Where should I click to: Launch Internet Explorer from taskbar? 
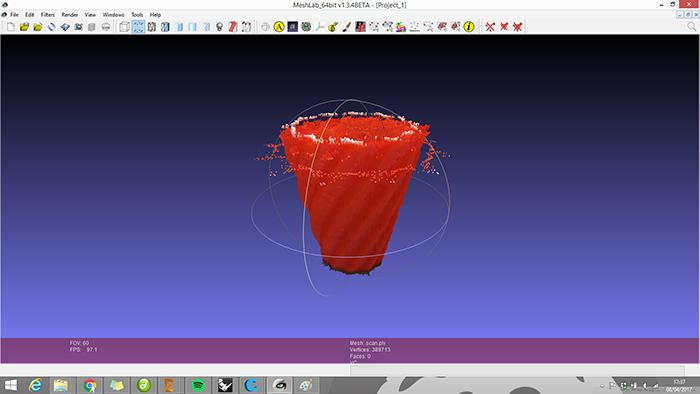point(35,385)
